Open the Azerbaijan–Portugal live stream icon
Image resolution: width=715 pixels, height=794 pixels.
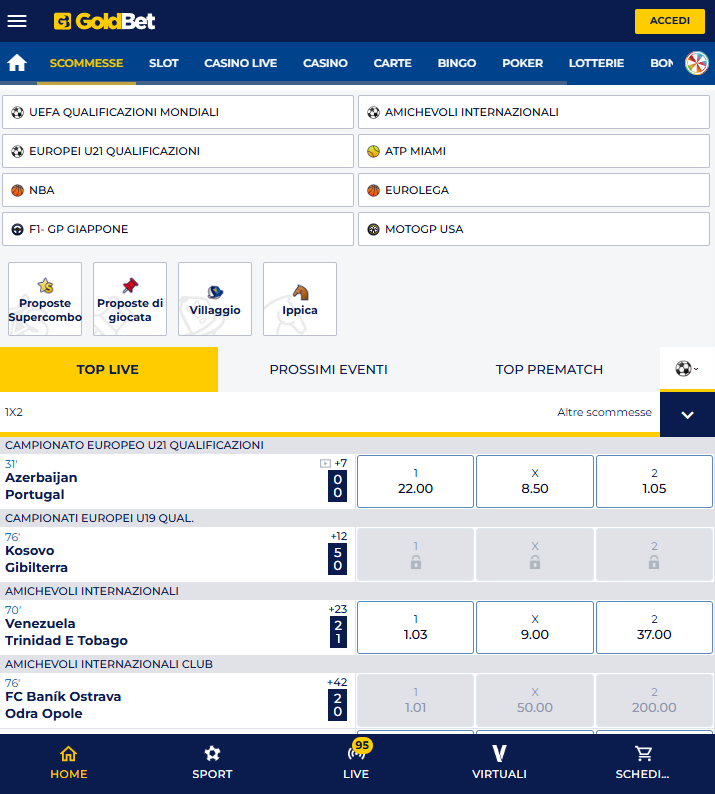coord(325,463)
